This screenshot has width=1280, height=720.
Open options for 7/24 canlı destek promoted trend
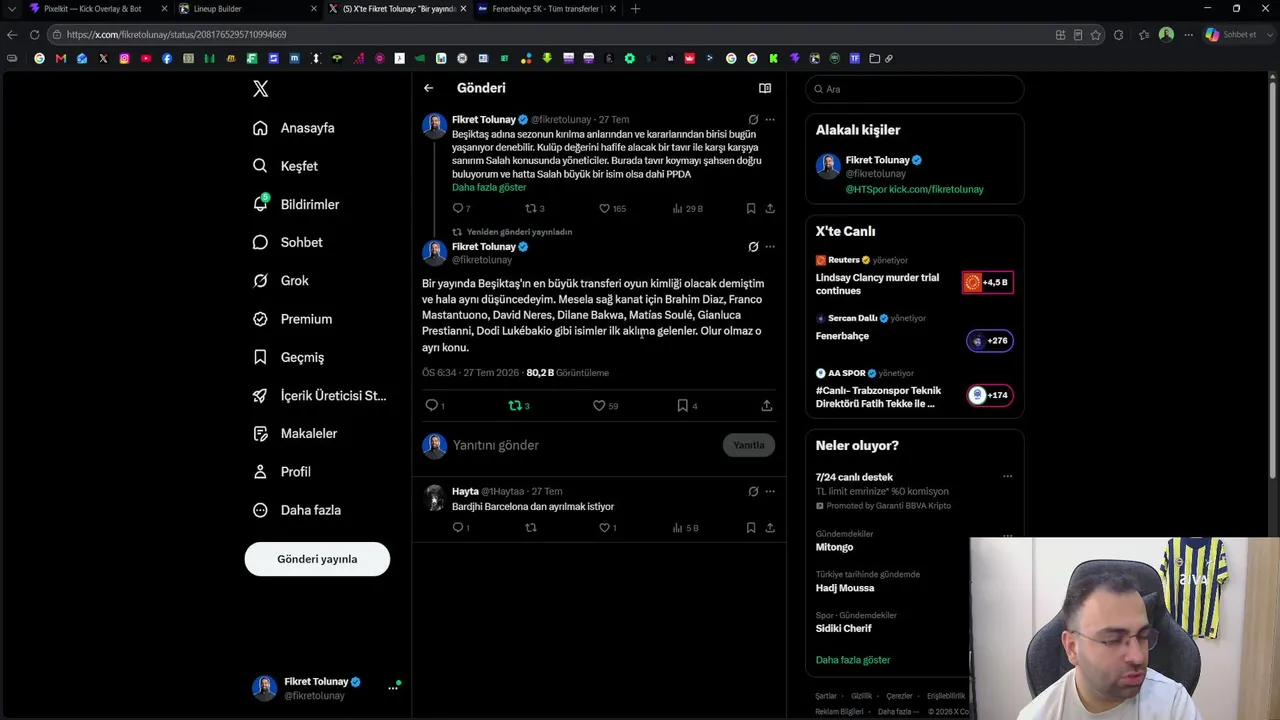click(x=1007, y=476)
